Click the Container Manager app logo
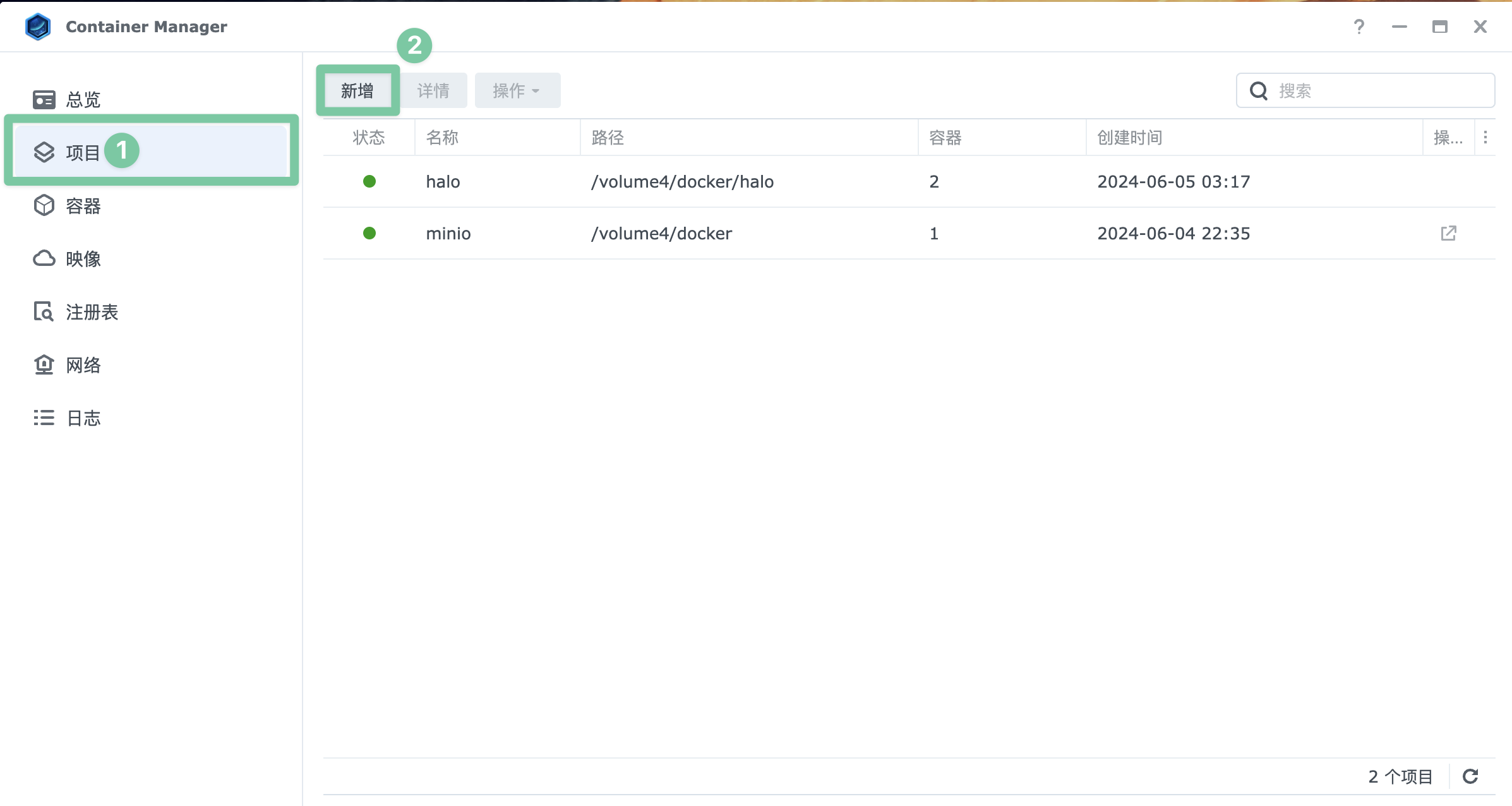Image resolution: width=1512 pixels, height=806 pixels. click(38, 27)
